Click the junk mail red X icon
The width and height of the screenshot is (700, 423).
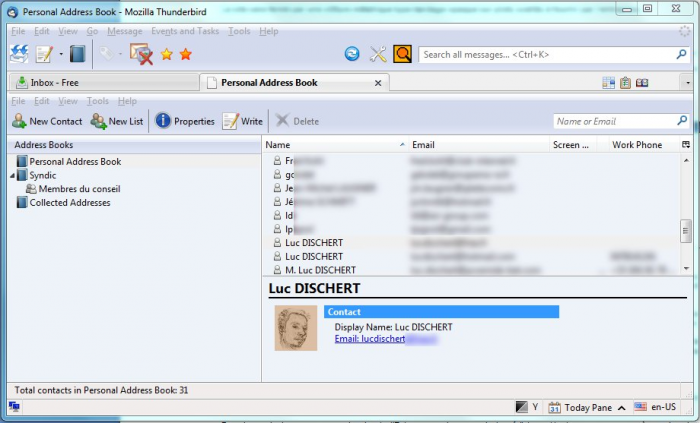(x=142, y=54)
